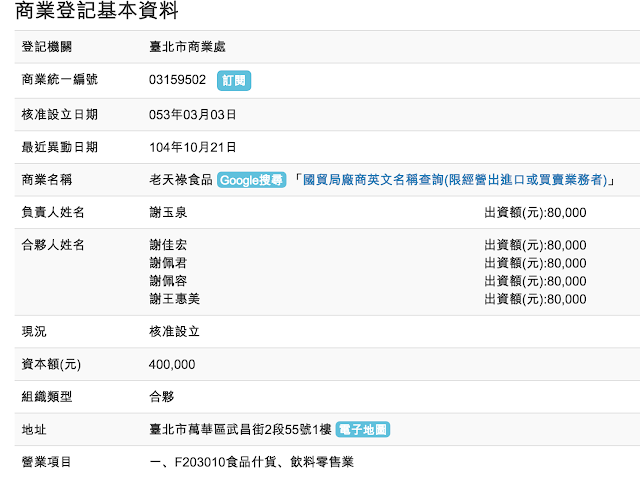Click the responsible person name 謝玉泉

pyautogui.click(x=168, y=213)
